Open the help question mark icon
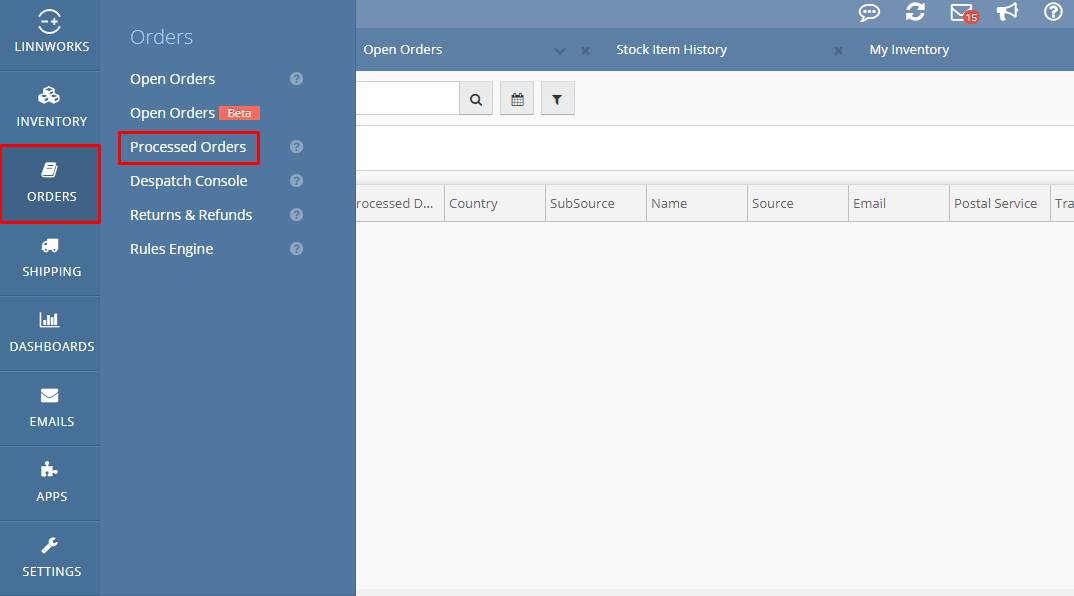 pyautogui.click(x=1053, y=12)
